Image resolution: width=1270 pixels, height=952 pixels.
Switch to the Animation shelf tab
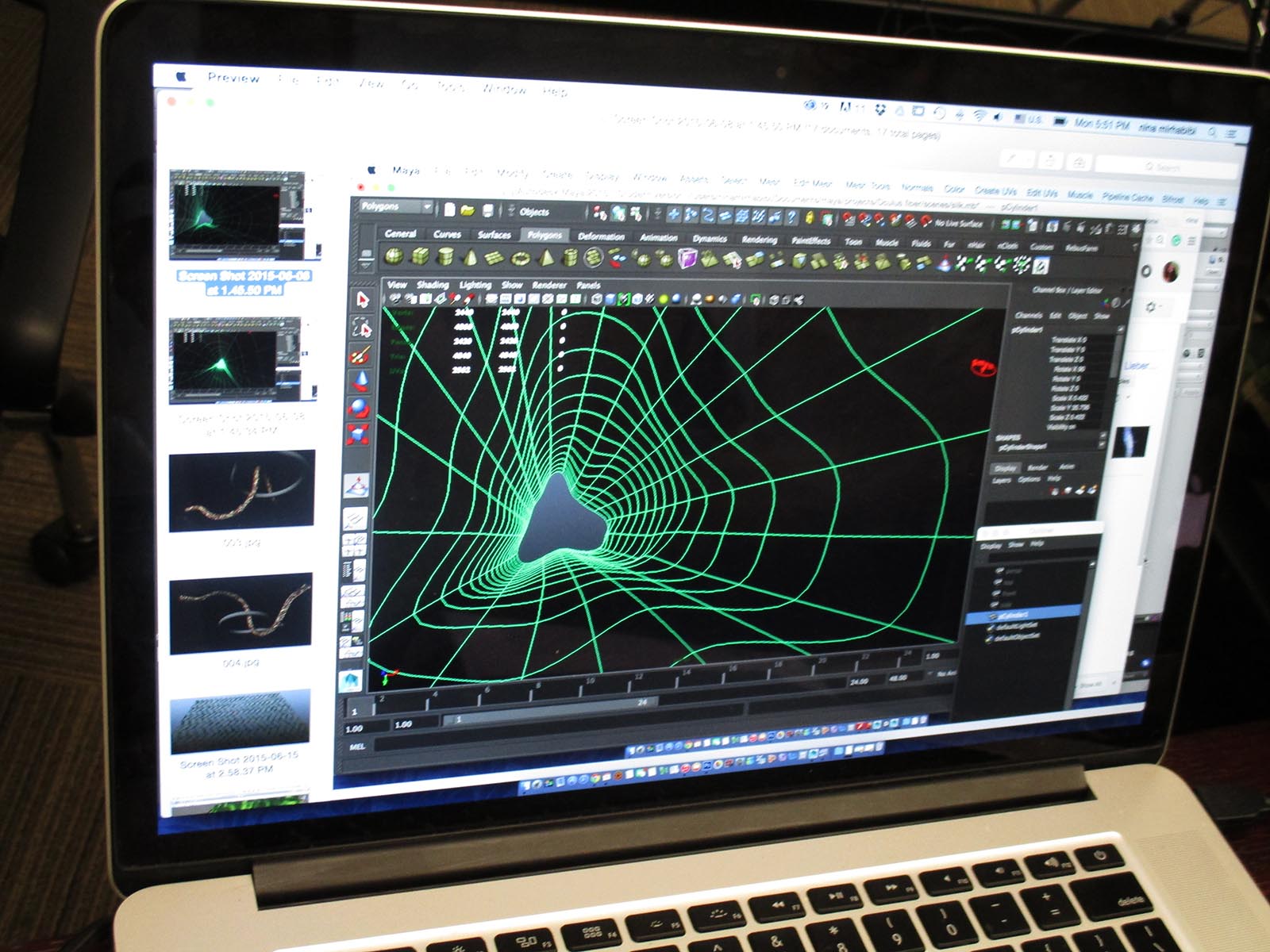point(659,237)
